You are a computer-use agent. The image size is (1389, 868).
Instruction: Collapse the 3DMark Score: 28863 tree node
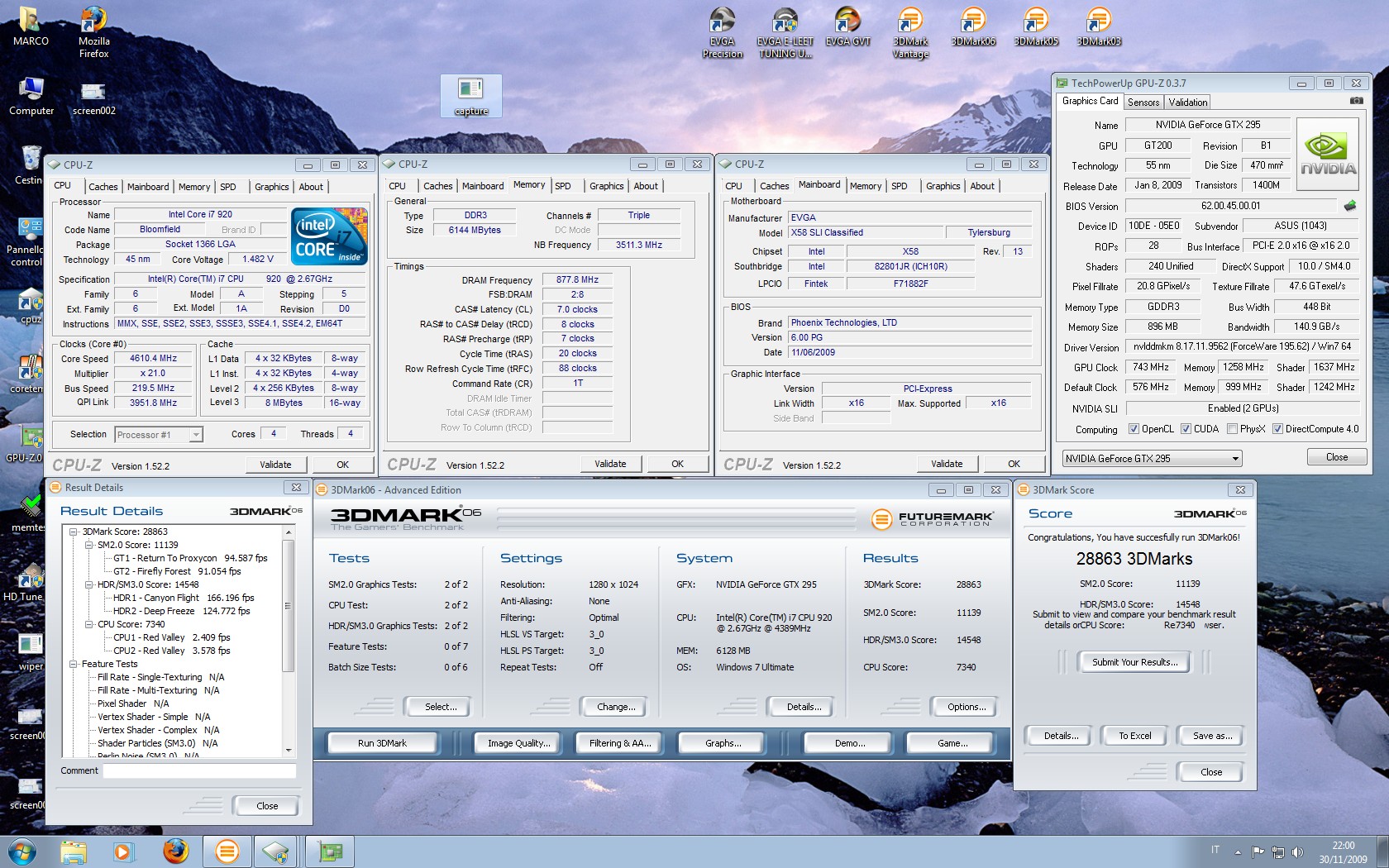tap(74, 532)
